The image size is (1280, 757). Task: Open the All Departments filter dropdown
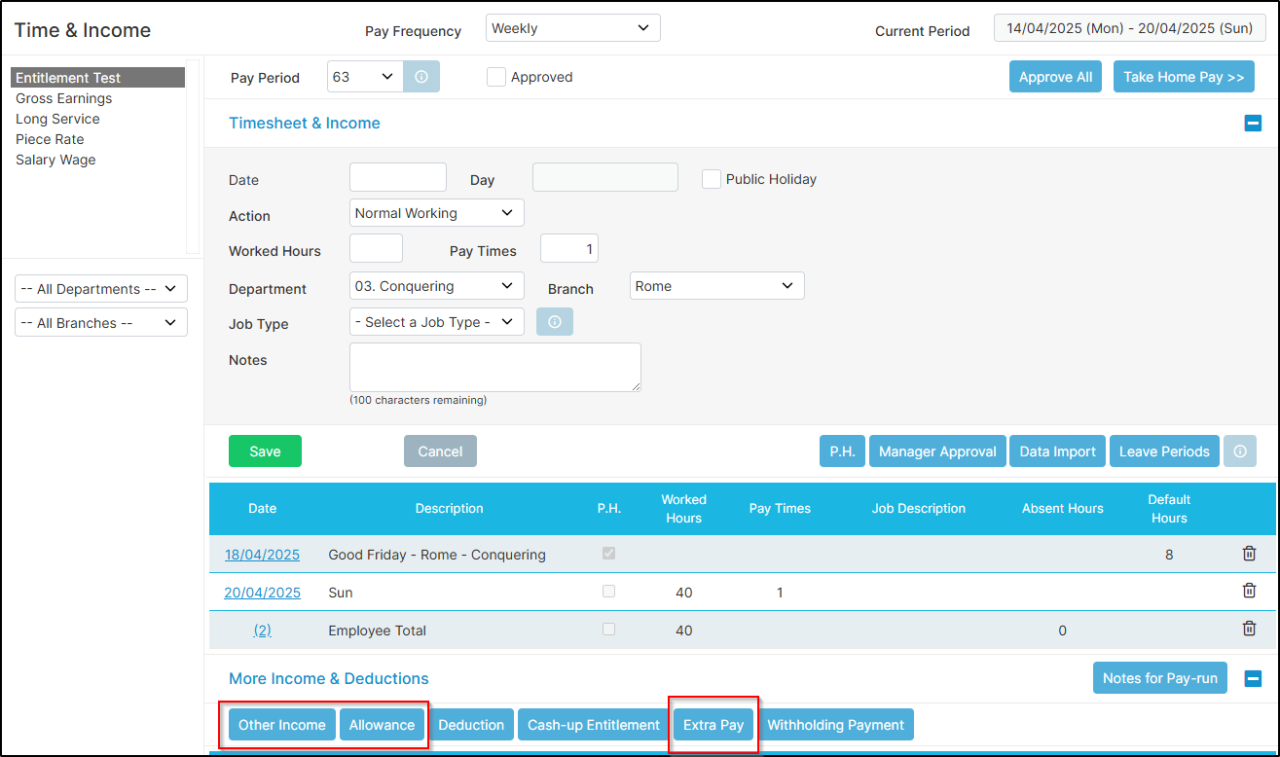[x=100, y=288]
